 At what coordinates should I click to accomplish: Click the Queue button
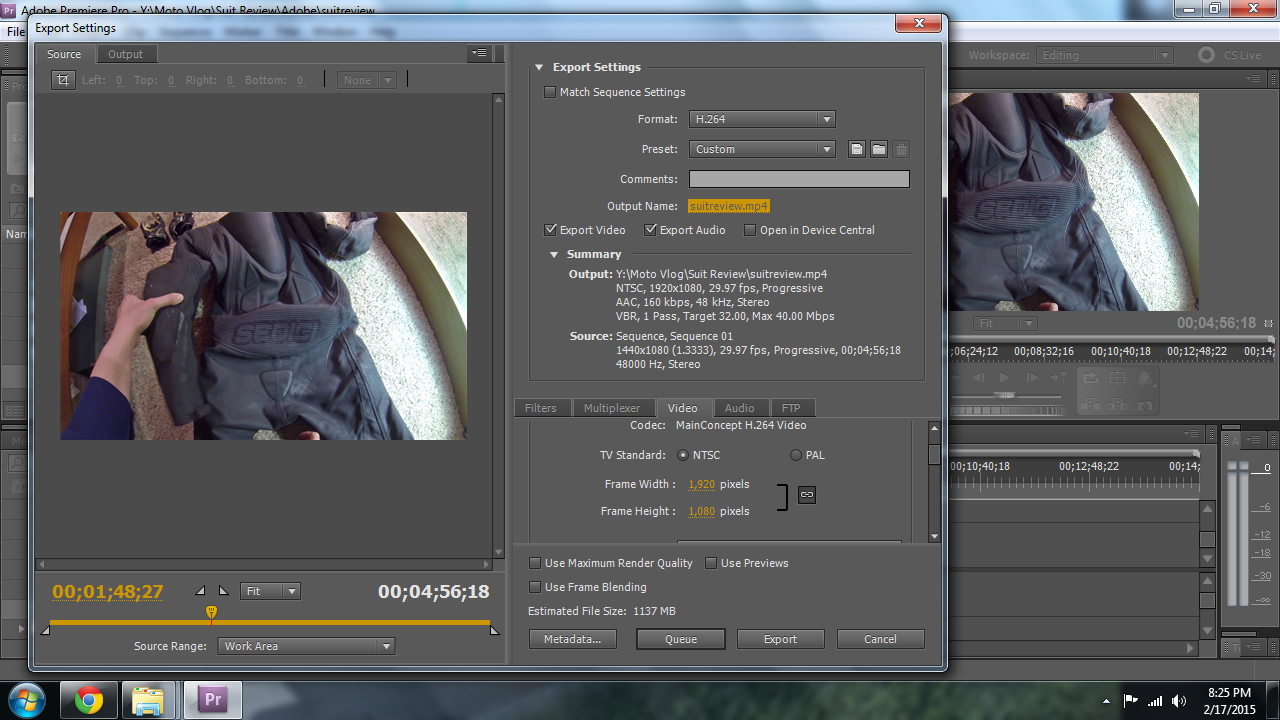pyautogui.click(x=681, y=639)
